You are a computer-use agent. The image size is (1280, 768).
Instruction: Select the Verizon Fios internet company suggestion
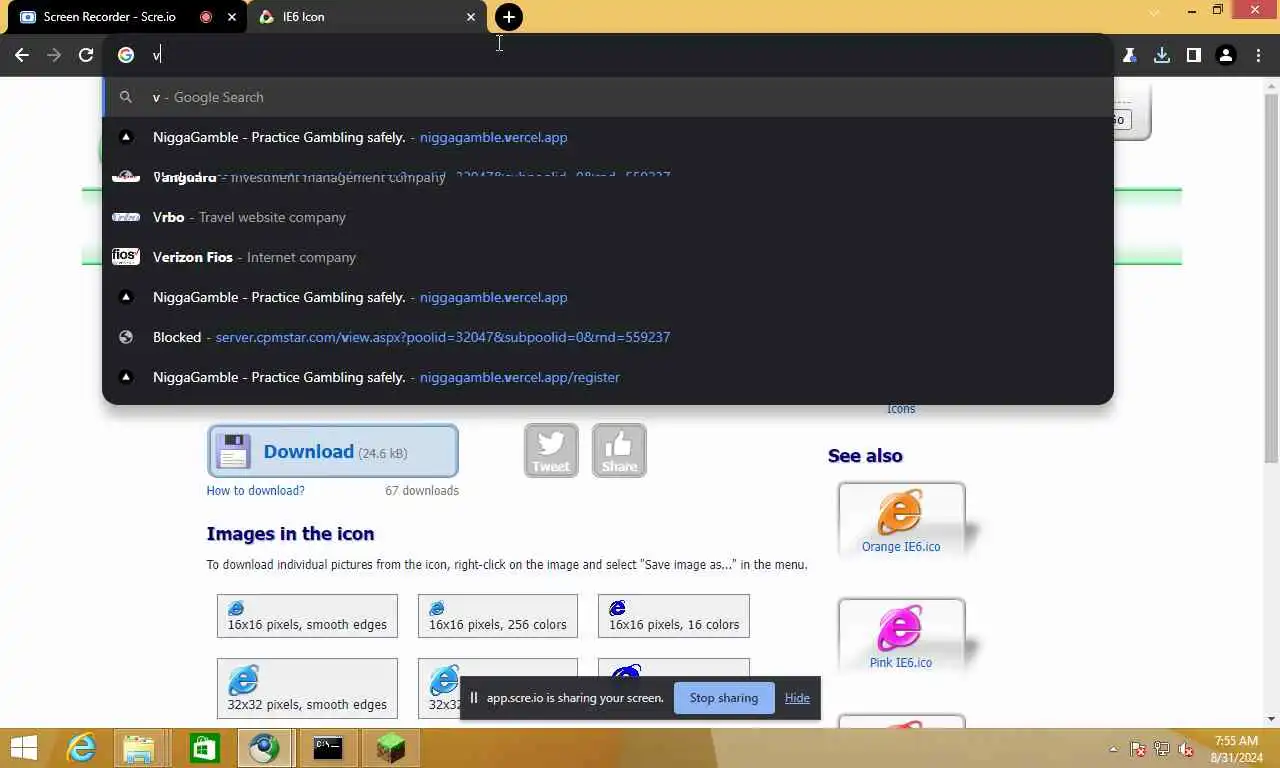tap(608, 257)
